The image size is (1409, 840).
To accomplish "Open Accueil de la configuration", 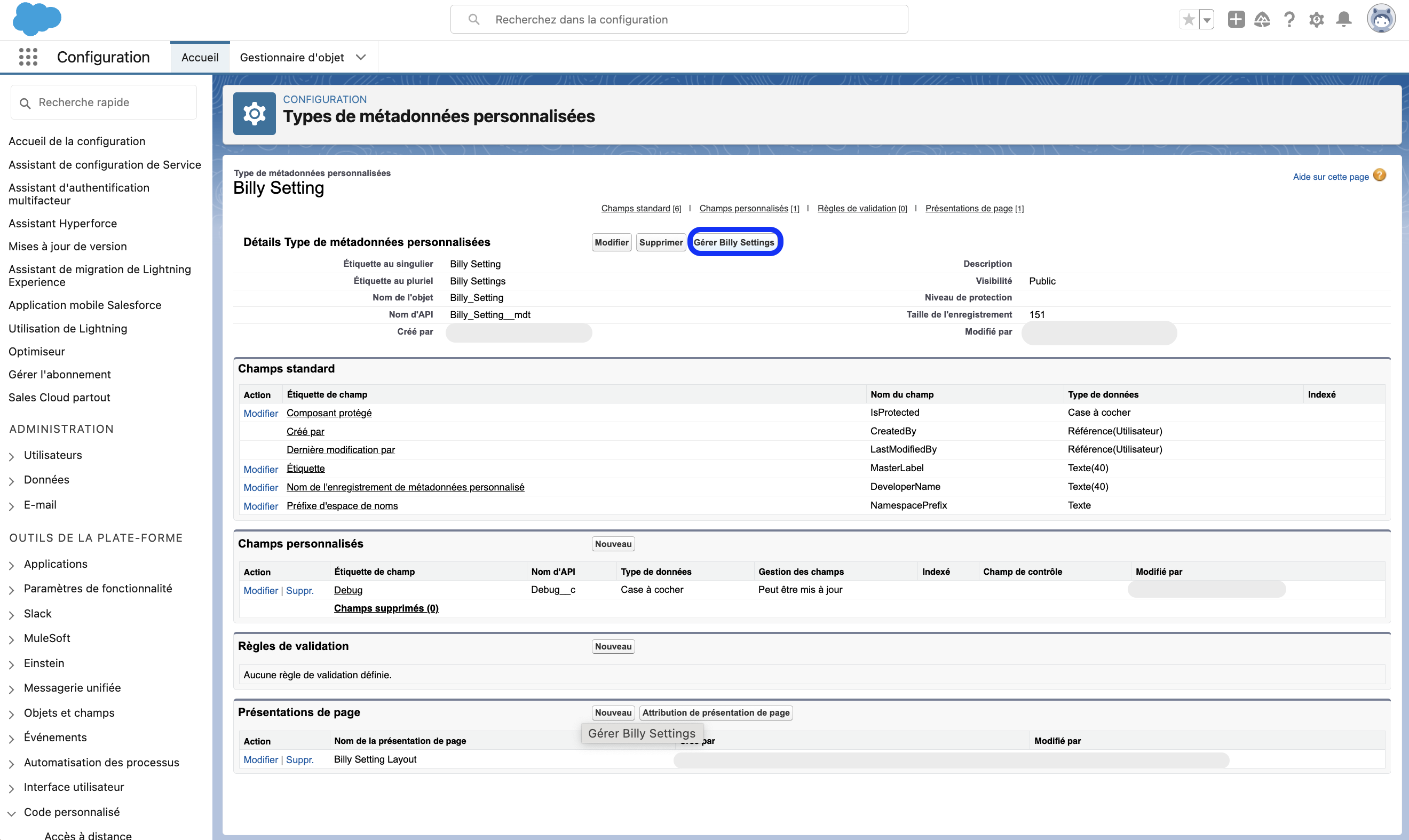I will click(77, 141).
